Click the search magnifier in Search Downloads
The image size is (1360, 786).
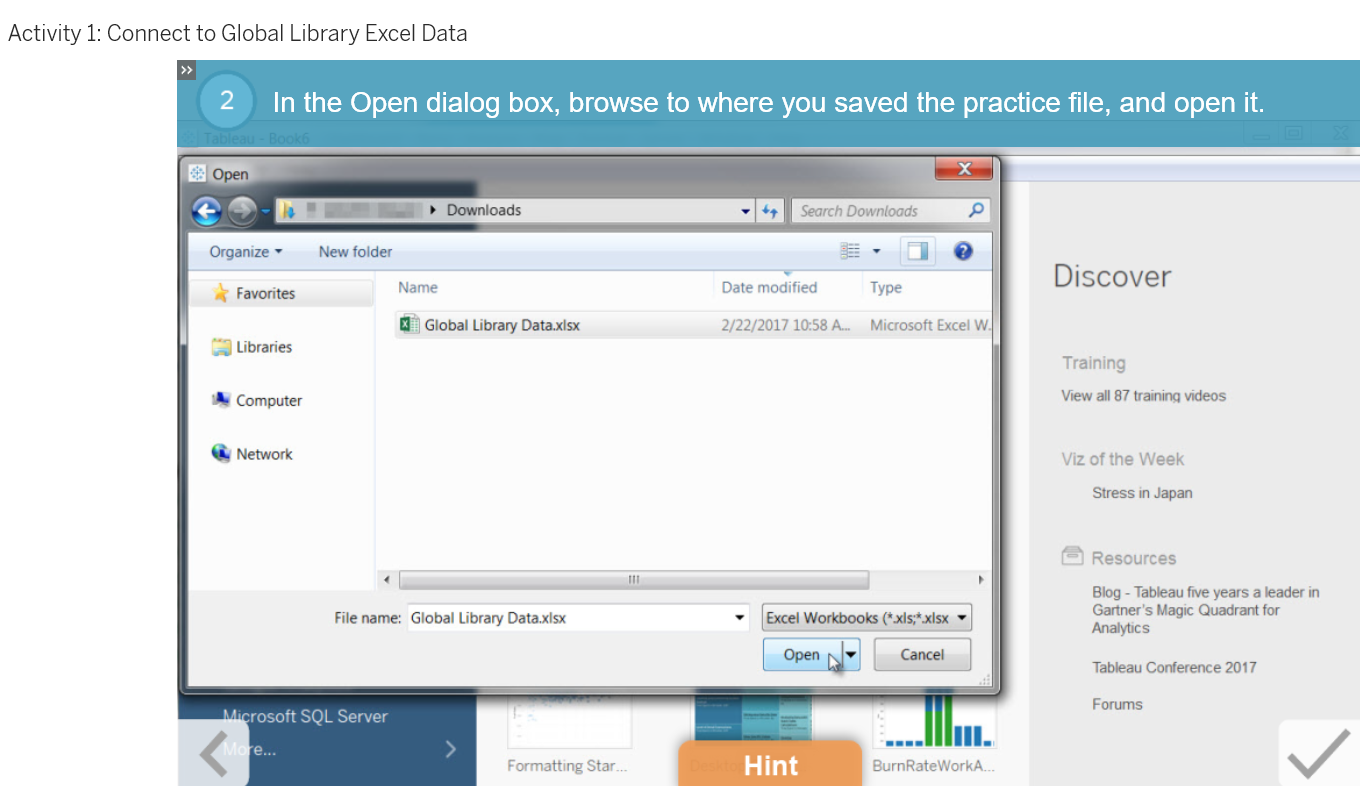976,210
